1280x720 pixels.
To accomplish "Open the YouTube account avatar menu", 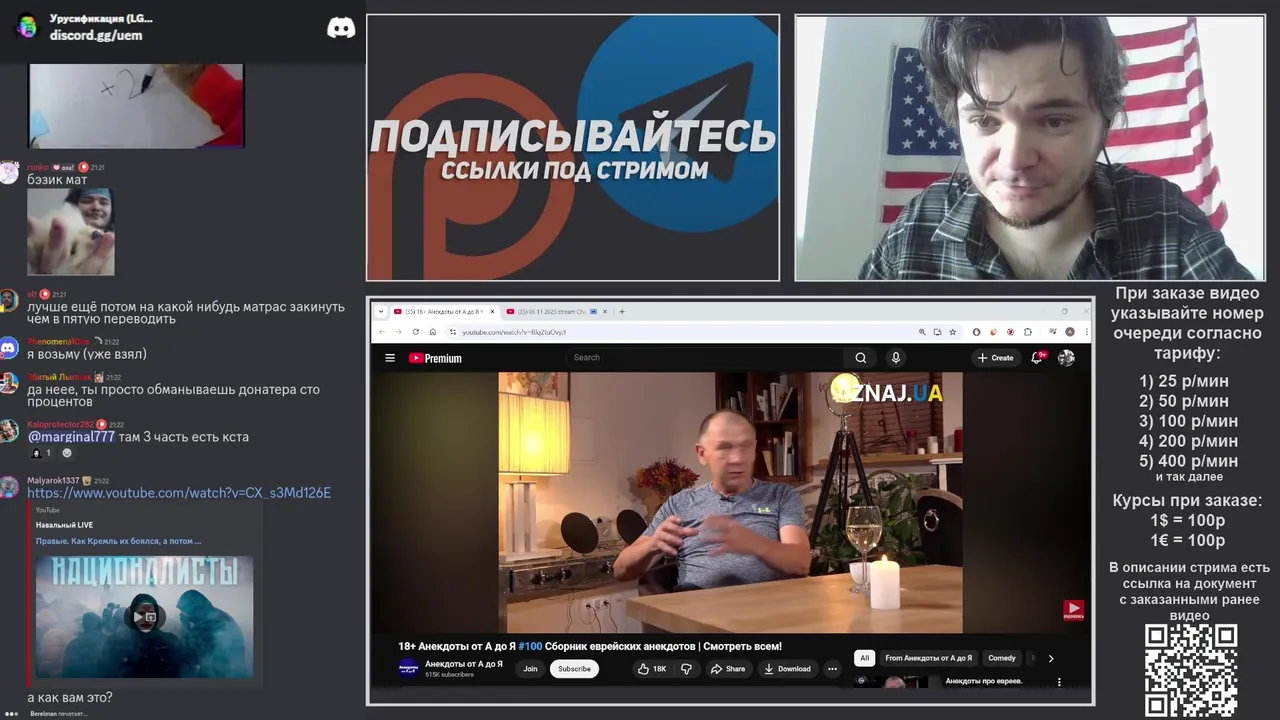I will 1066,358.
